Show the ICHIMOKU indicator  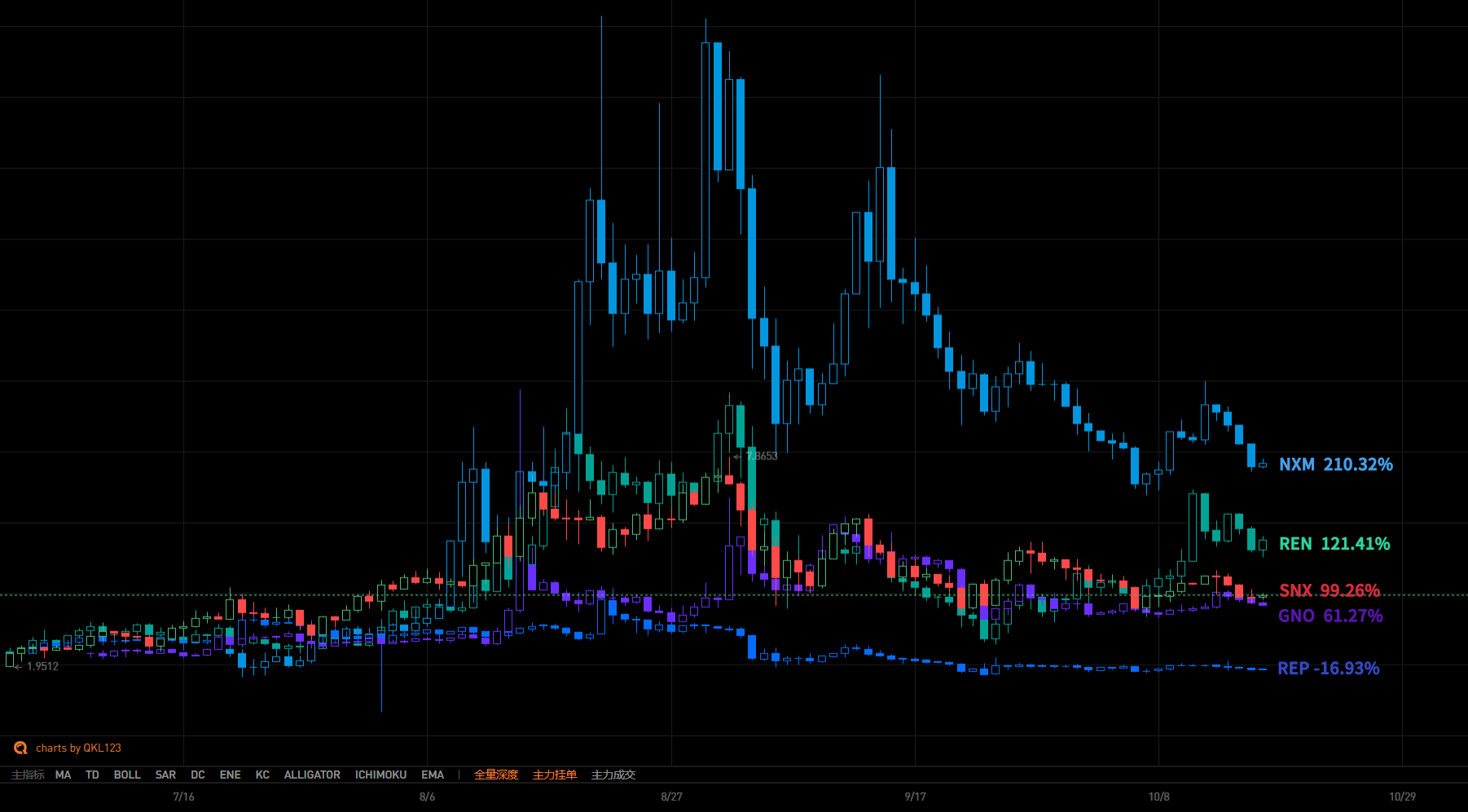380,775
